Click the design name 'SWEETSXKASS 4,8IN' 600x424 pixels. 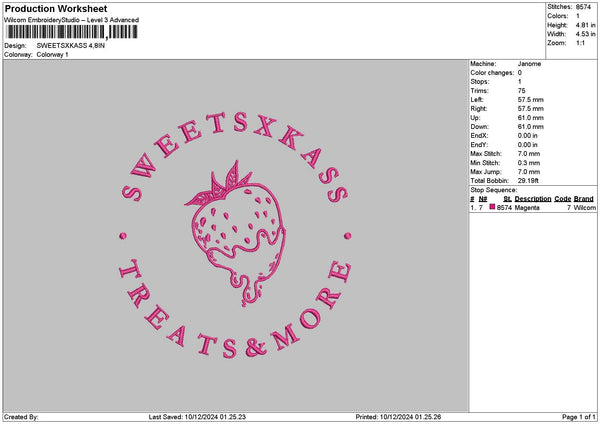71,46
